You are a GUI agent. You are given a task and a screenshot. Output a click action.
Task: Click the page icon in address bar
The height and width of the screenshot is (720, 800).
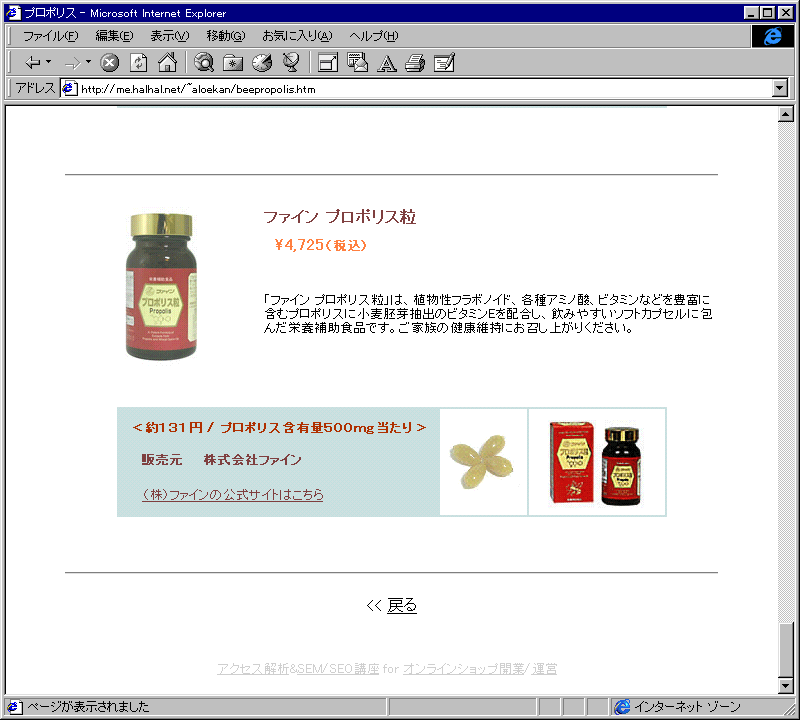[x=69, y=89]
